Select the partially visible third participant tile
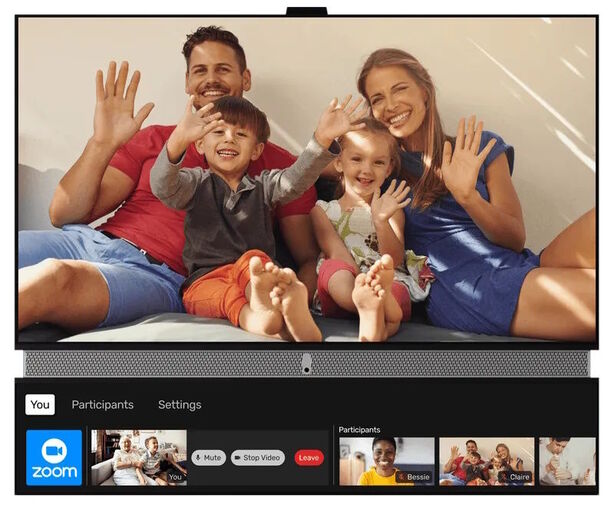The height and width of the screenshot is (505, 614). (x=567, y=460)
